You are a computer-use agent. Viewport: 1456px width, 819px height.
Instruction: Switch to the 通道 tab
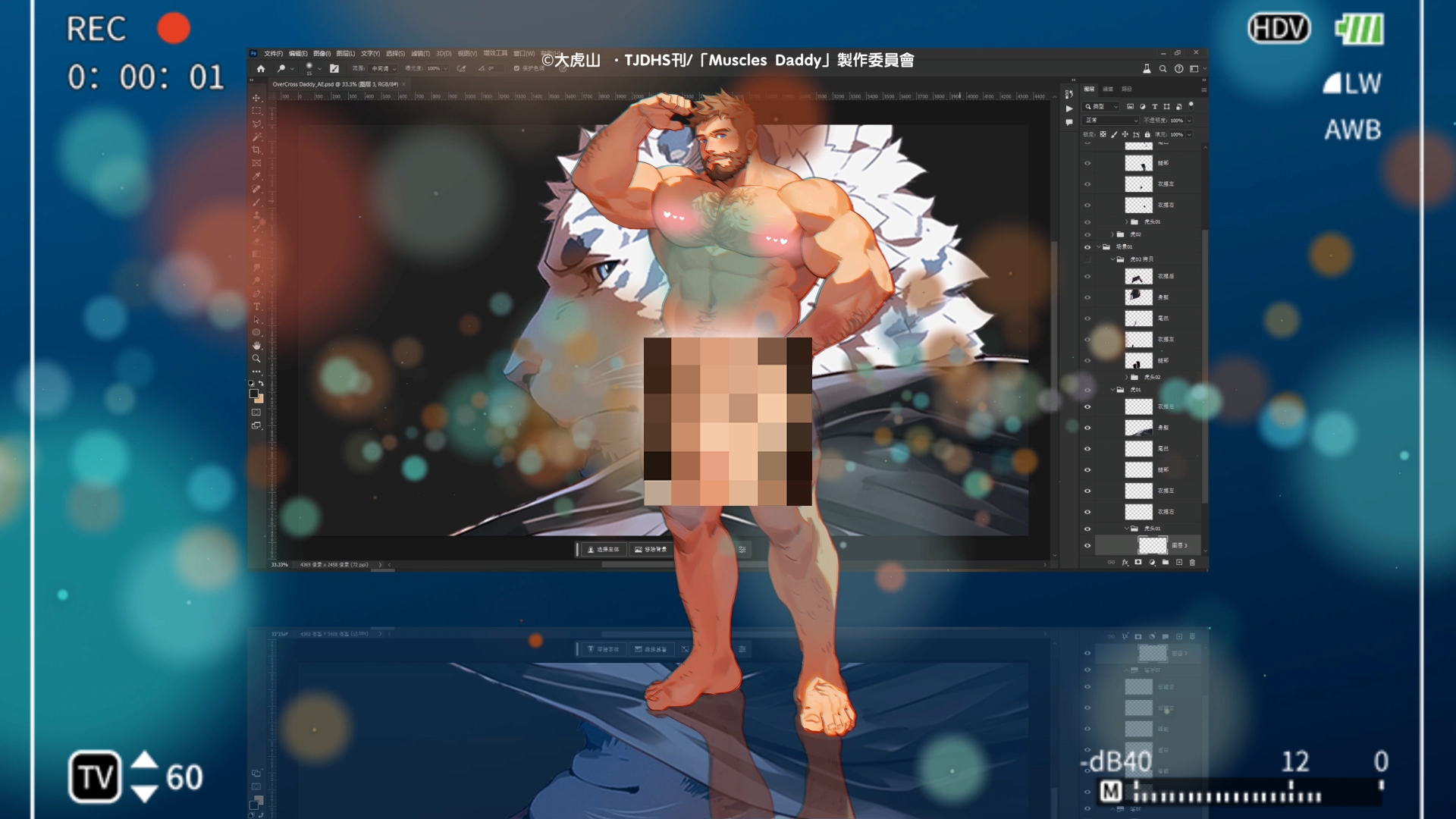coord(1108,89)
